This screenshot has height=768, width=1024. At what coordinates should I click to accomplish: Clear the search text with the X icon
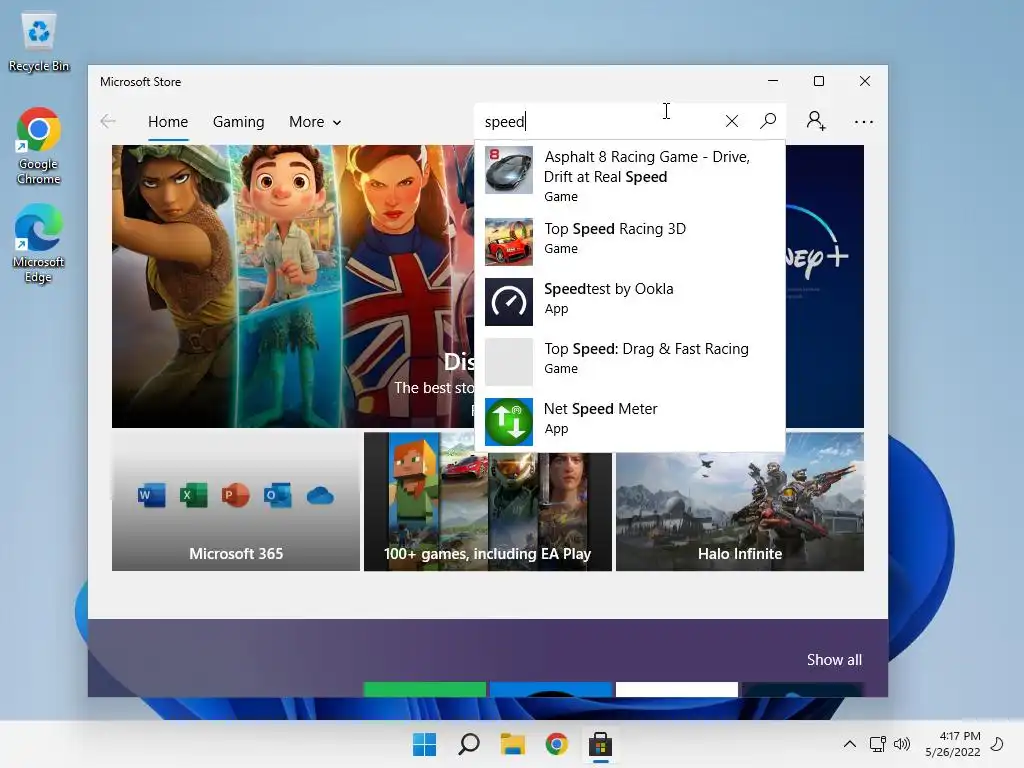click(731, 121)
